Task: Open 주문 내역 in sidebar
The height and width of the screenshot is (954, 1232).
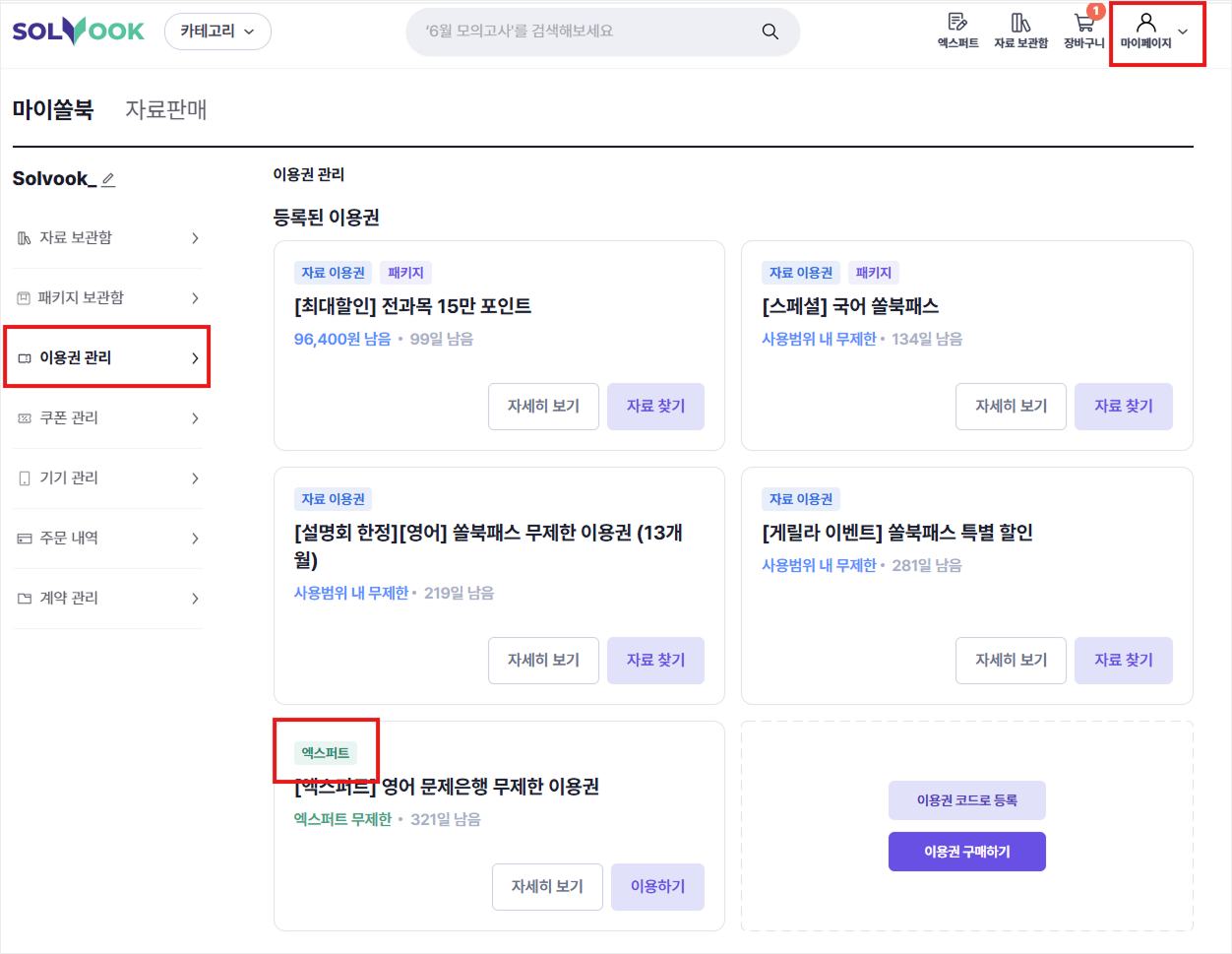Action: tap(107, 539)
